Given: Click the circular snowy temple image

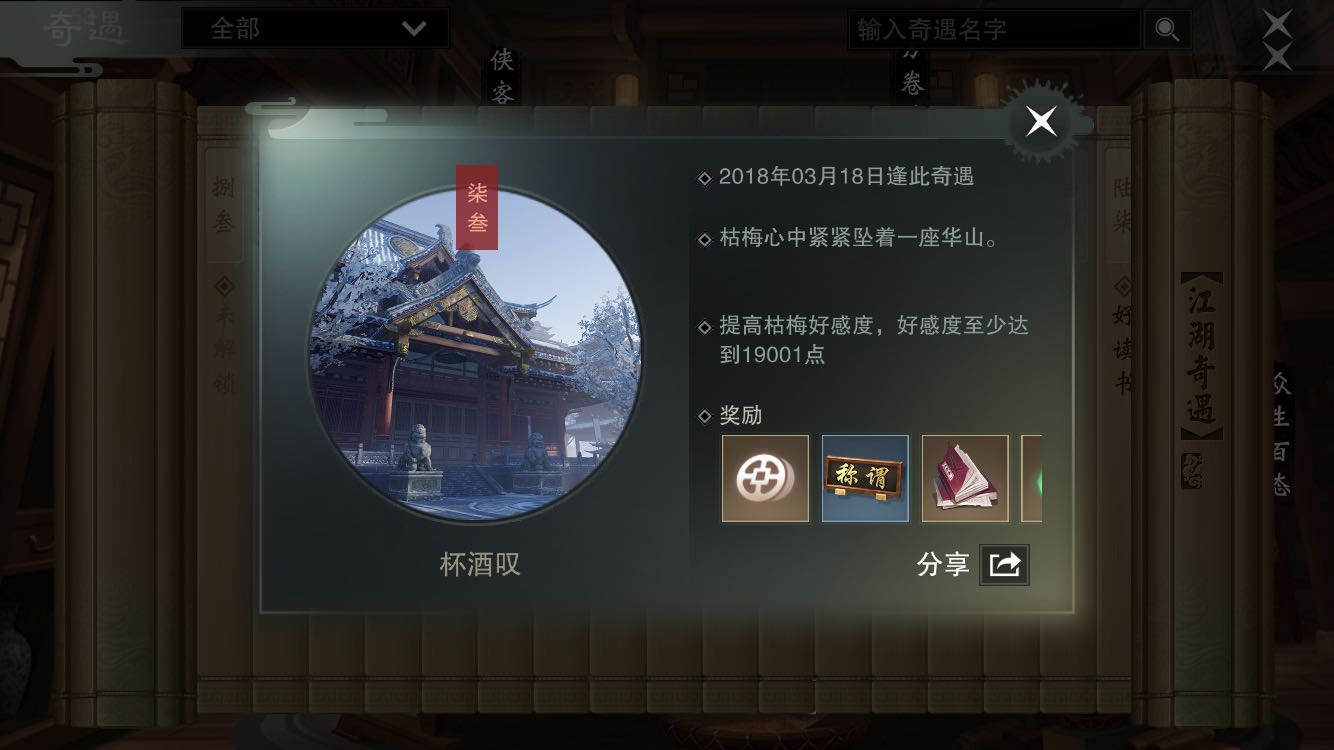Looking at the screenshot, I should click(x=474, y=355).
